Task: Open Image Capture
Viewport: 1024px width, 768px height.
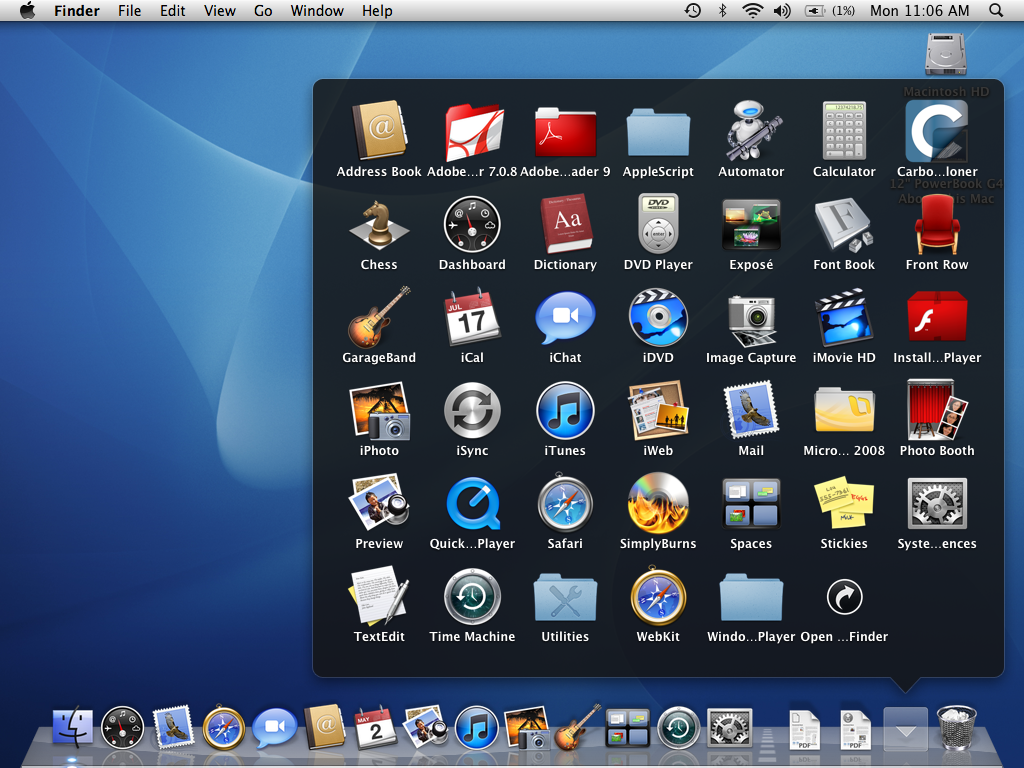Action: [751, 319]
